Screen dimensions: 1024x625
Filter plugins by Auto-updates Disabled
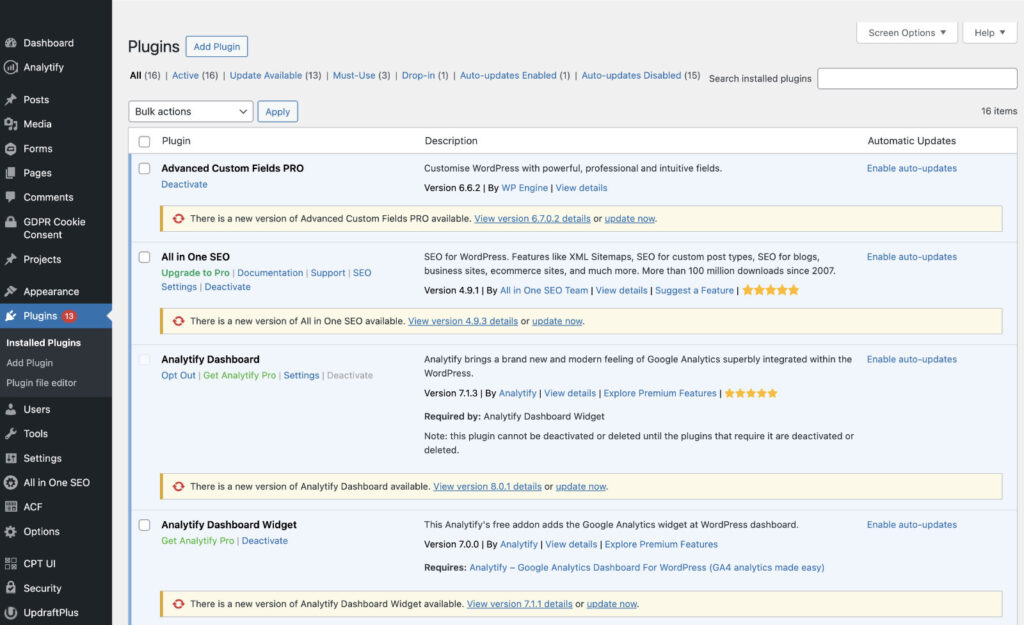coord(631,76)
